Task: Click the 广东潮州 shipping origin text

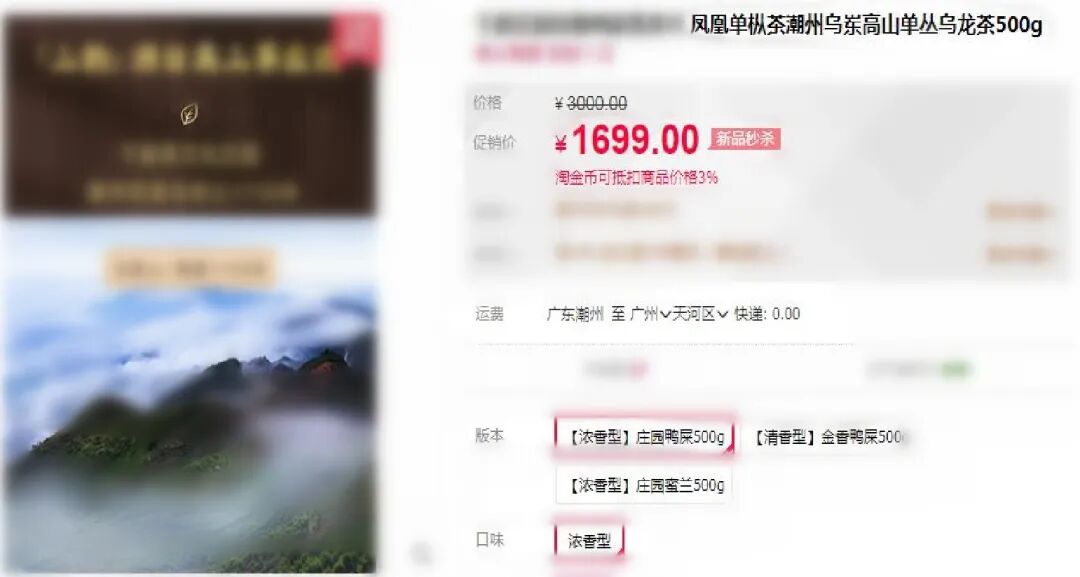Action: (575, 314)
